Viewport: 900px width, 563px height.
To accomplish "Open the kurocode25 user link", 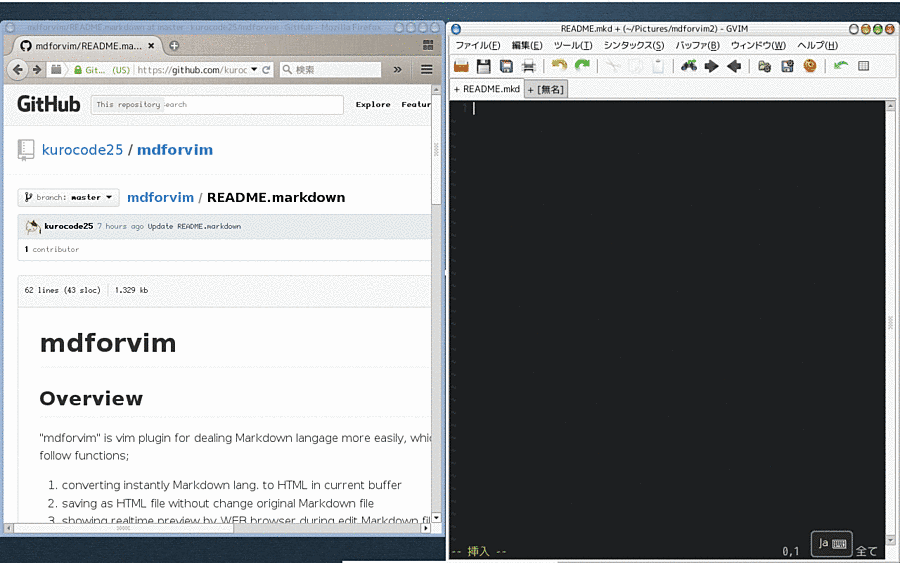I will (x=82, y=150).
